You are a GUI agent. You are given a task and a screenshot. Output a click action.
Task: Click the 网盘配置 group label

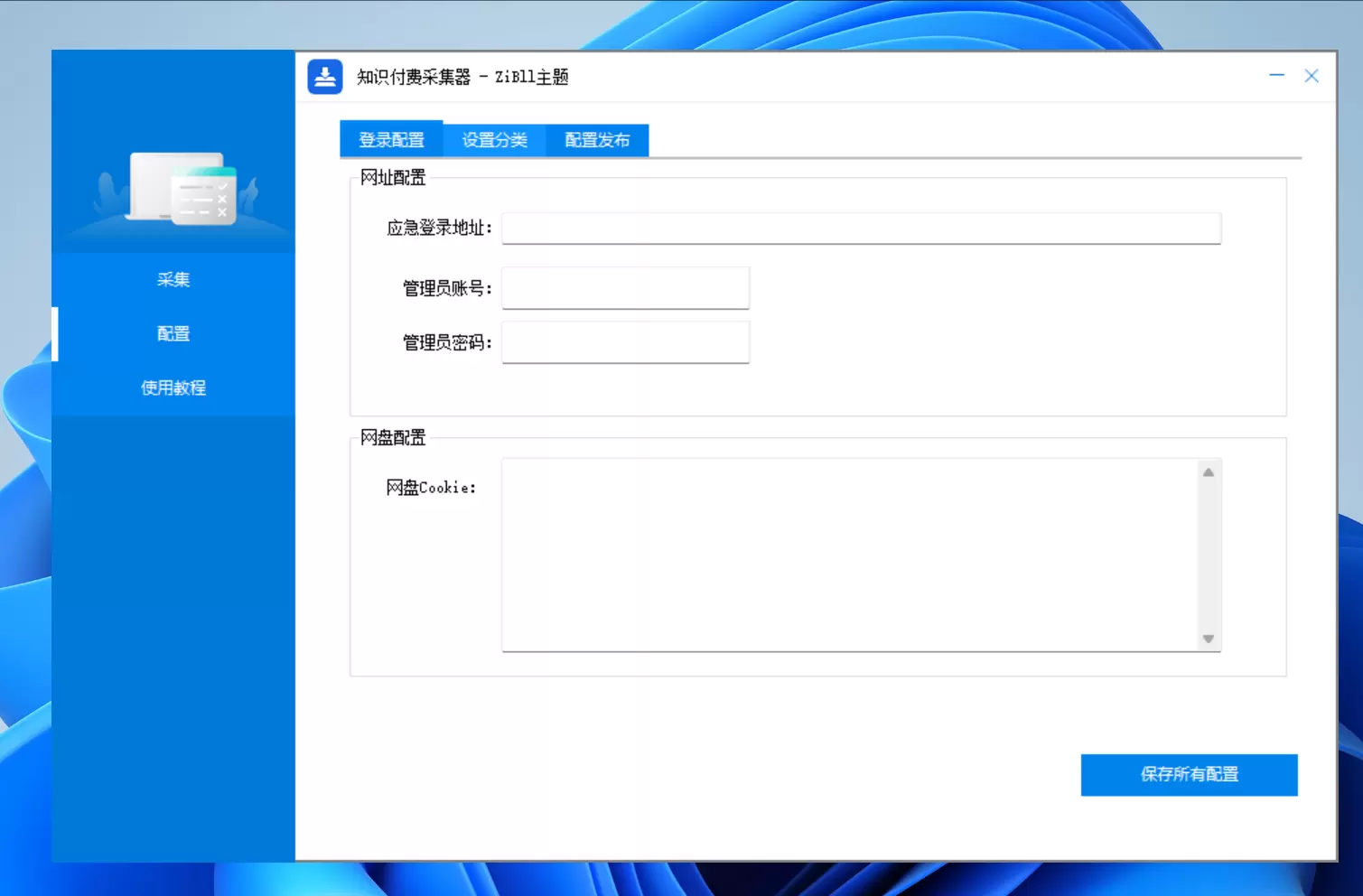[393, 437]
